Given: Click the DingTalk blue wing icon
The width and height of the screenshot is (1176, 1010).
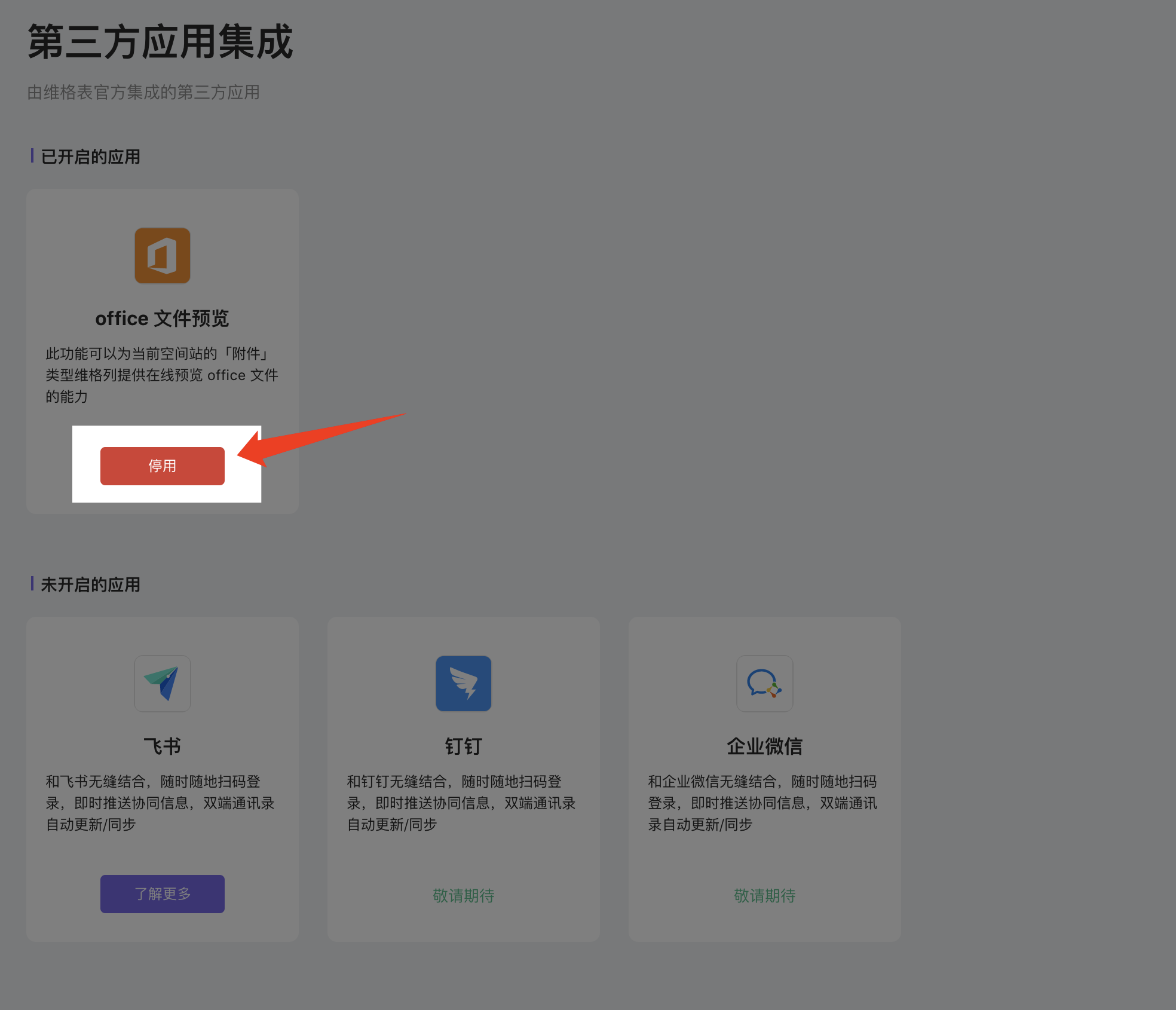Looking at the screenshot, I should pyautogui.click(x=463, y=683).
